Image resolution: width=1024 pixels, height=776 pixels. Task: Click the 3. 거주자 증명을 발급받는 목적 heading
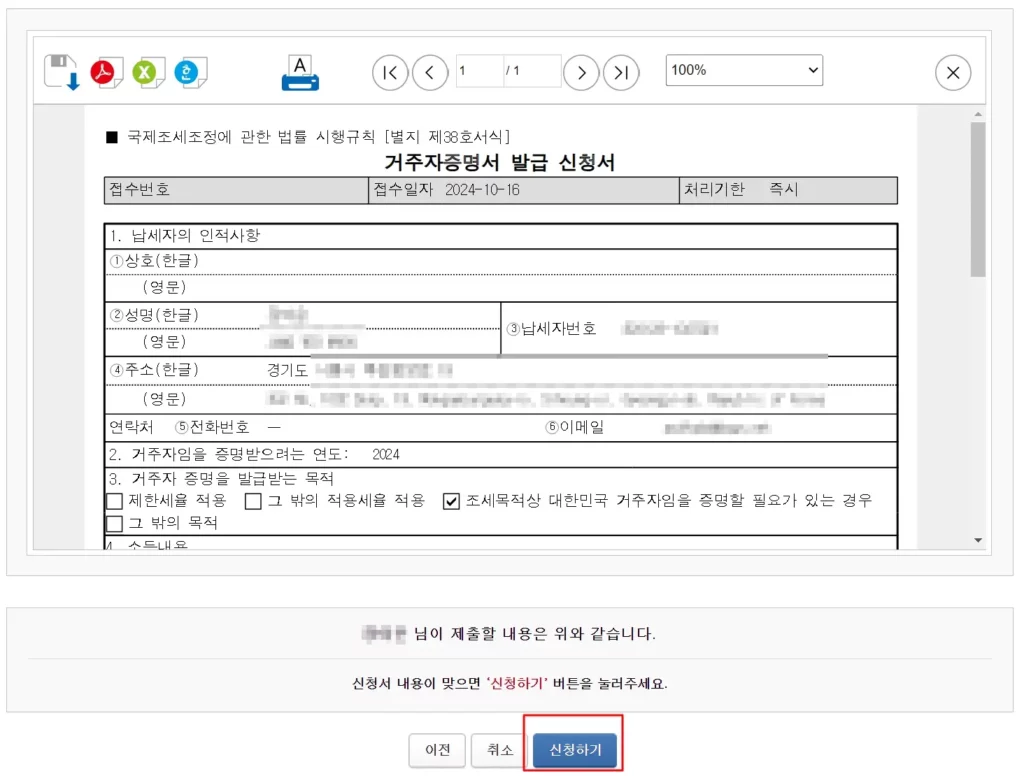pyautogui.click(x=221, y=479)
